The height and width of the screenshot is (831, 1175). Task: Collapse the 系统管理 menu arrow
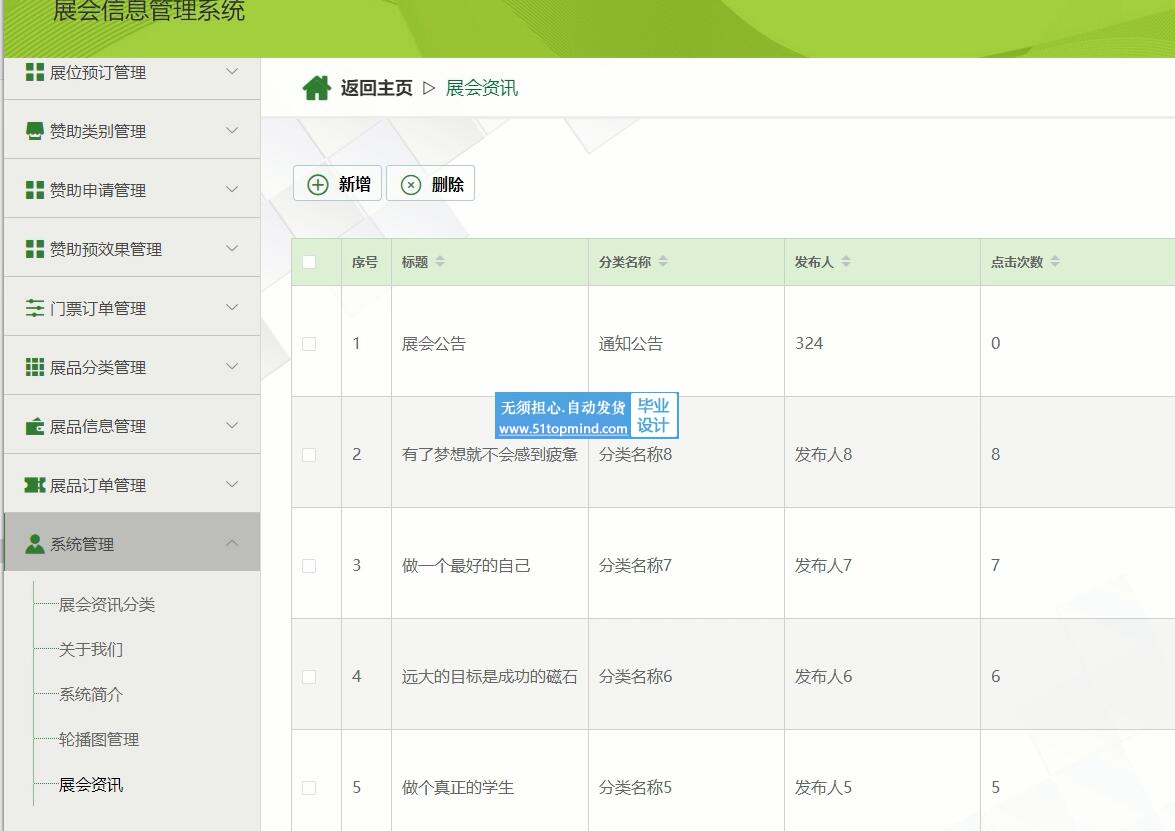[x=232, y=544]
